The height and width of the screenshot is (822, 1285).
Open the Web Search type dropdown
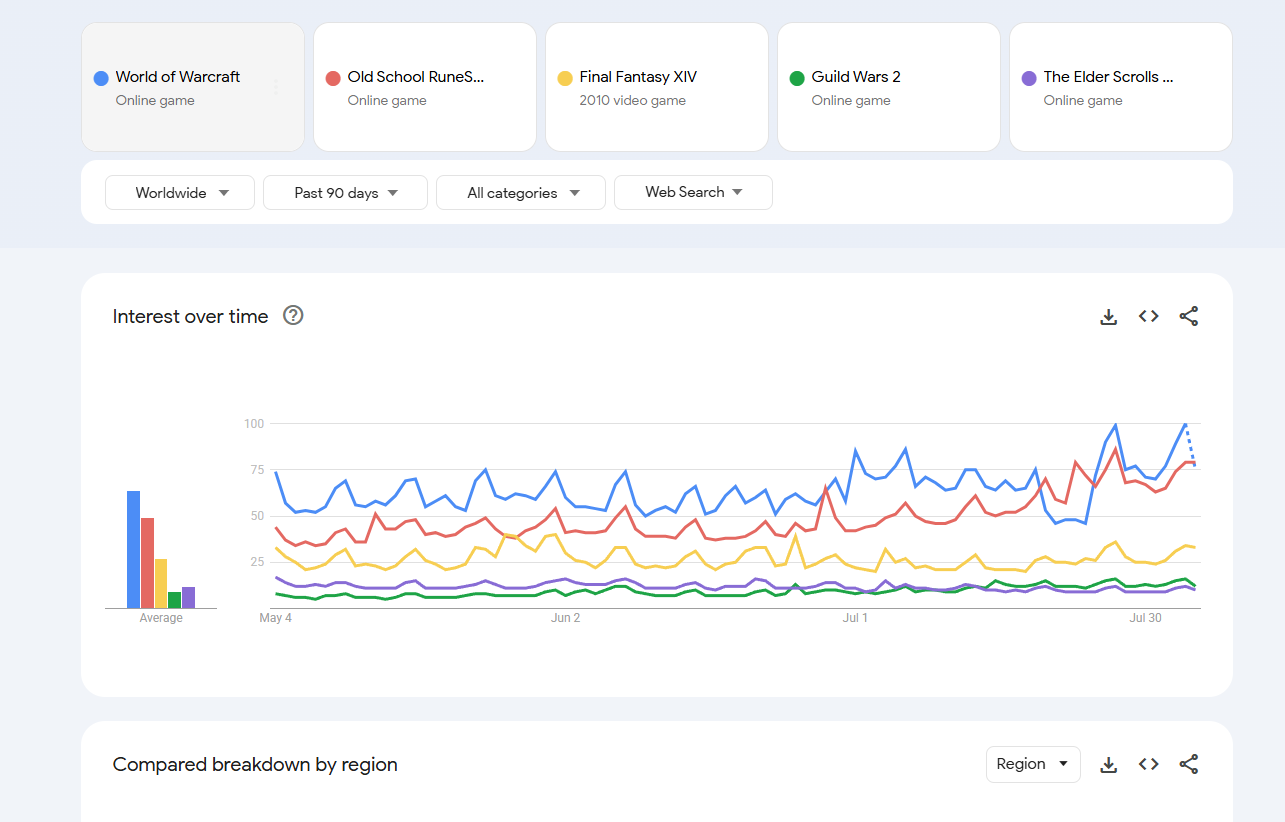click(693, 193)
